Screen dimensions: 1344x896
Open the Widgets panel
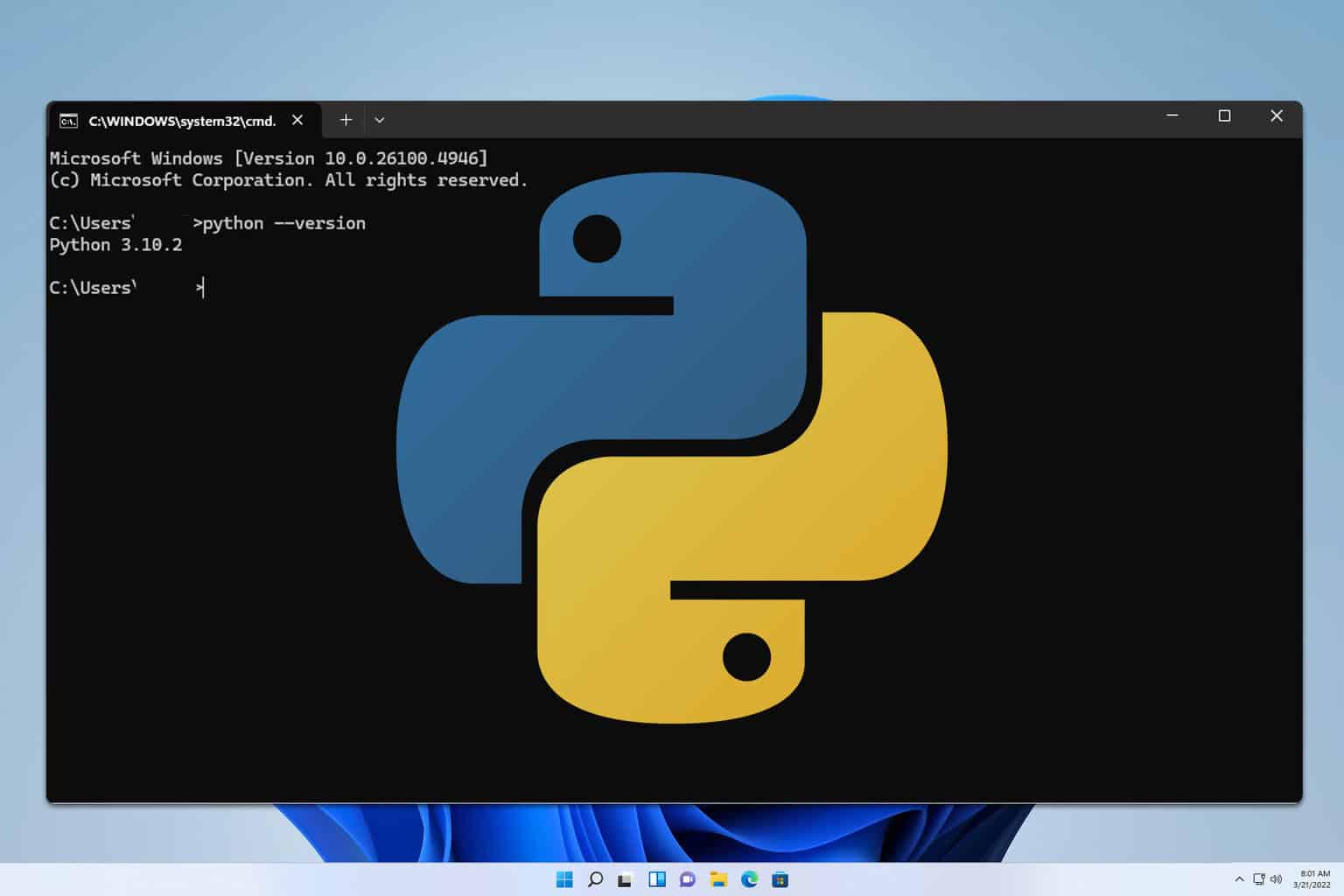tap(656, 879)
